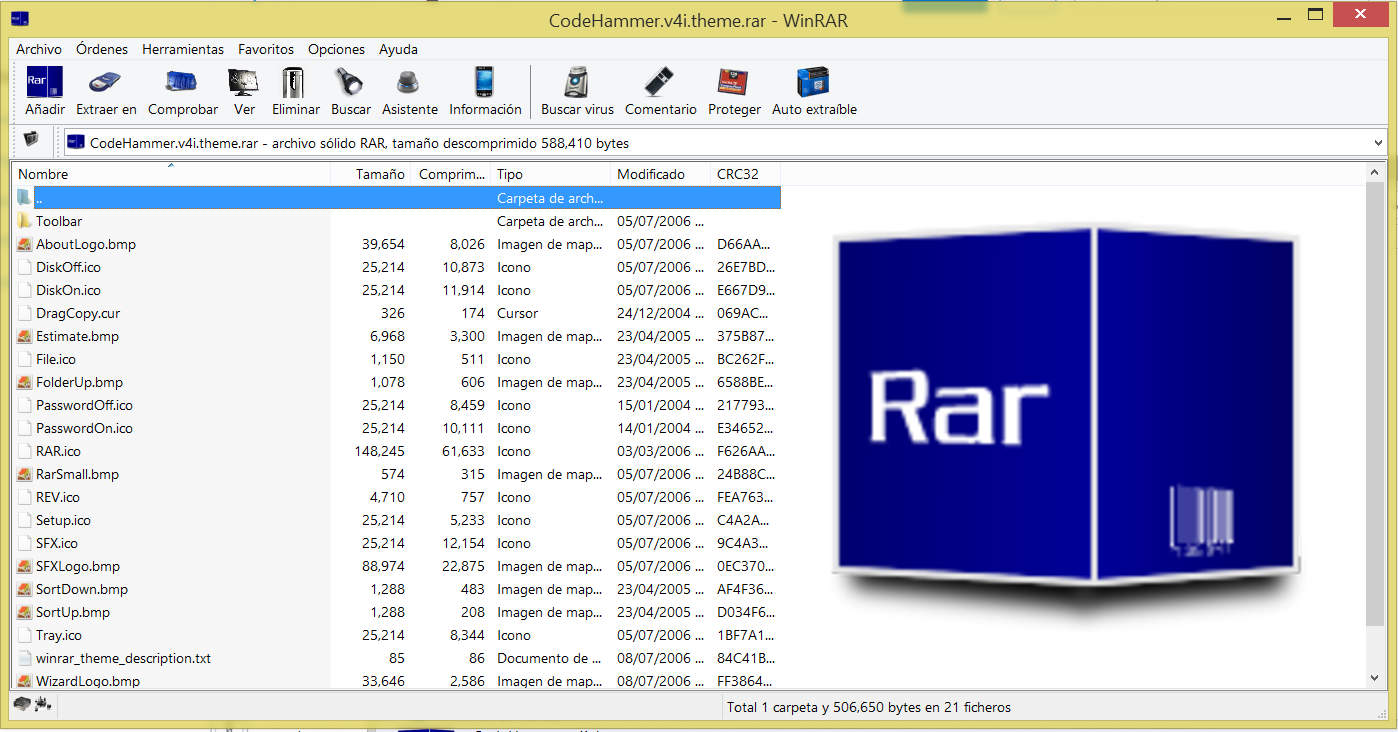Click the Buscar virus icon
This screenshot has width=1398, height=732.
[x=577, y=82]
